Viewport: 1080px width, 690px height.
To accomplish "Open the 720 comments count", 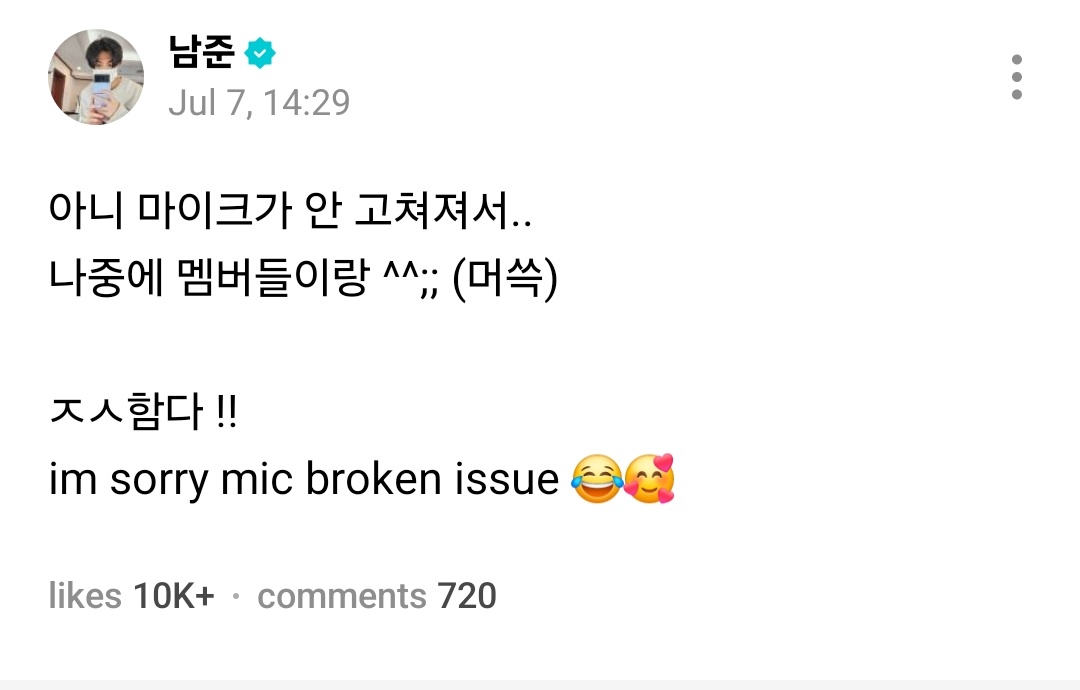I will (x=466, y=596).
